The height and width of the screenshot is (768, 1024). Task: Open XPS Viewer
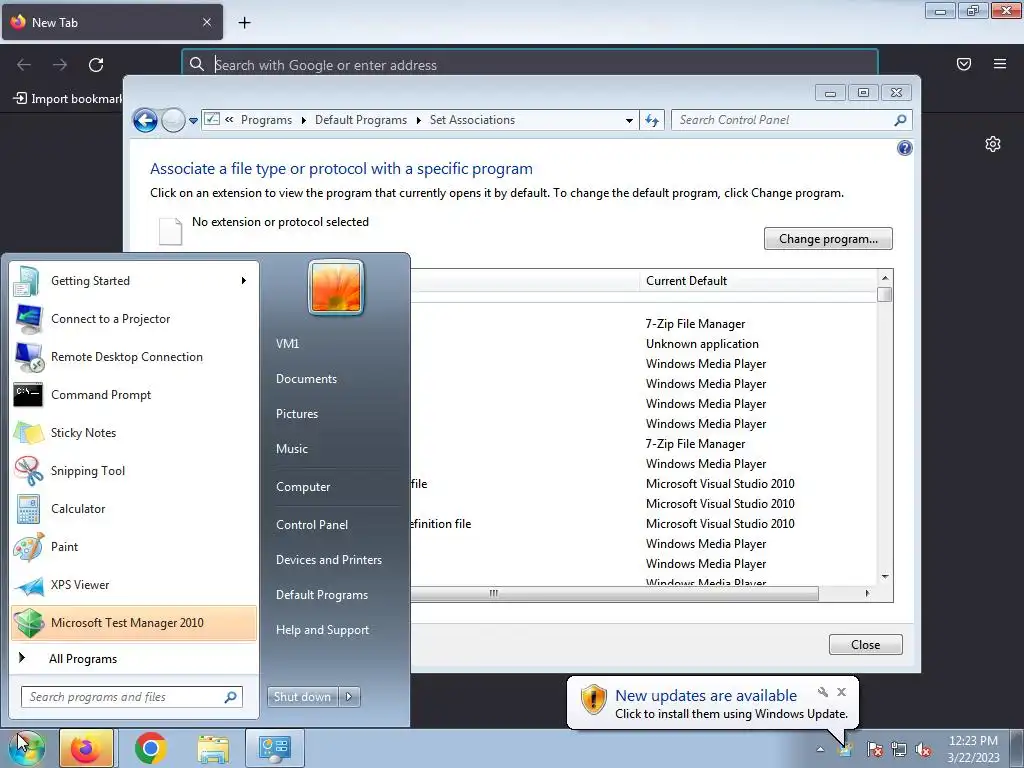coord(134,584)
